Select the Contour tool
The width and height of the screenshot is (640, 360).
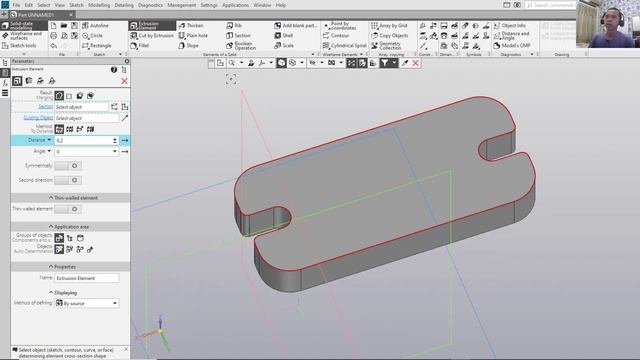336,36
